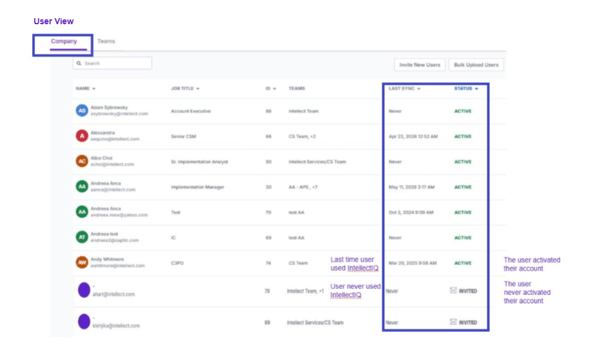Open Adam Sybrowsky's AS avatar
This screenshot has width=596, height=364.
[82, 111]
